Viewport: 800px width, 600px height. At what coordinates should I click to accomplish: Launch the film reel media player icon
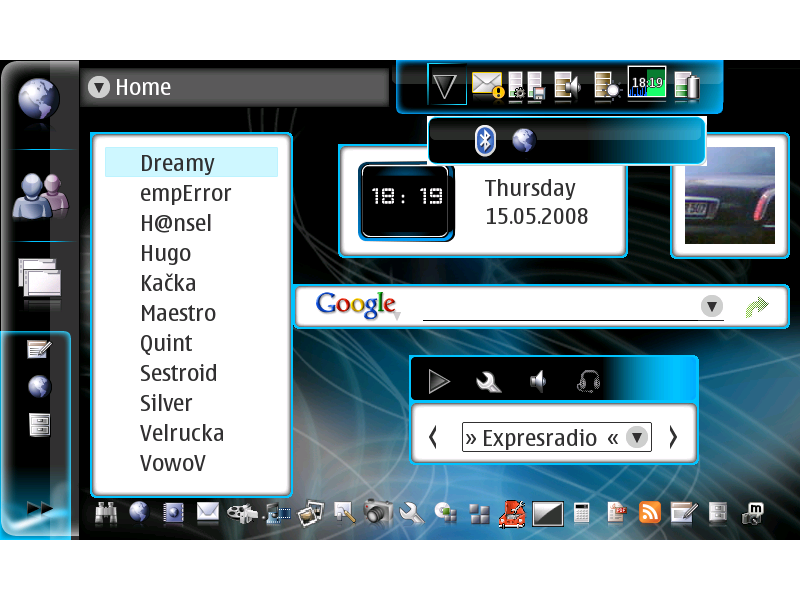click(x=241, y=513)
